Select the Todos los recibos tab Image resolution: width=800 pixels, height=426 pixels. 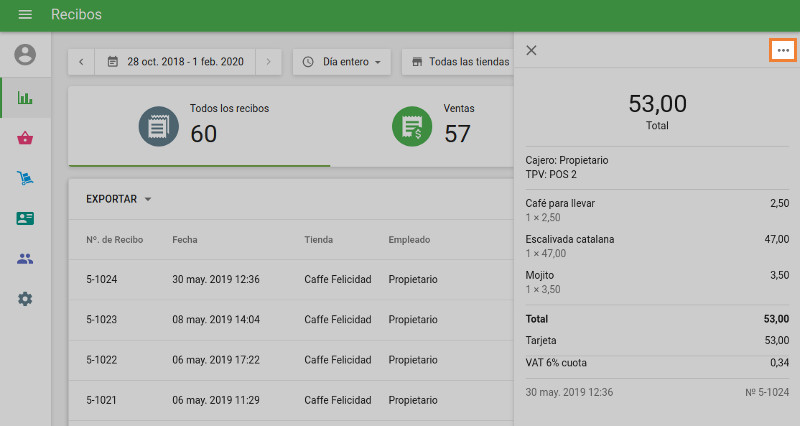click(199, 126)
